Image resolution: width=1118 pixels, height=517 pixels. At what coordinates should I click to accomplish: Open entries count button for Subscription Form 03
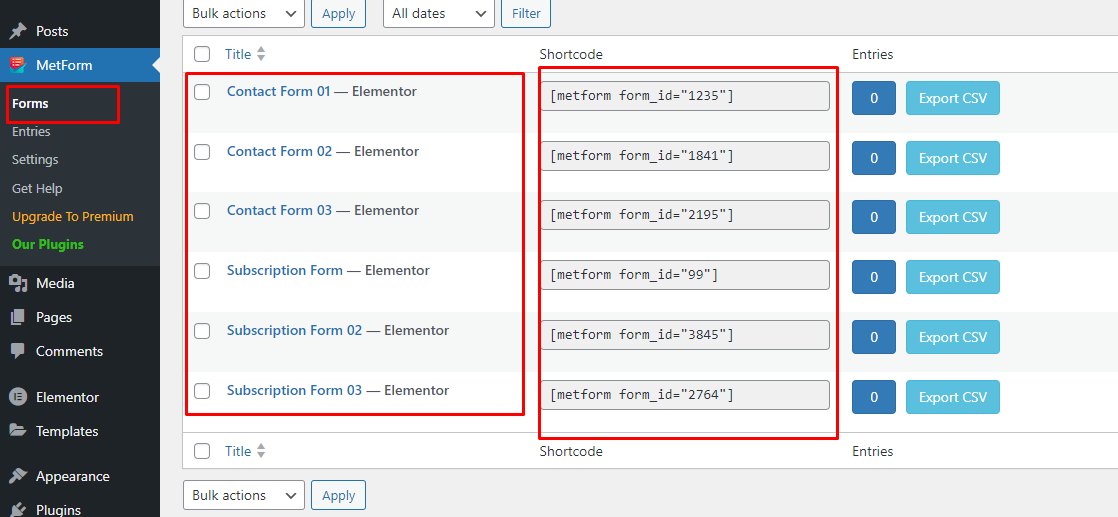[x=874, y=396]
